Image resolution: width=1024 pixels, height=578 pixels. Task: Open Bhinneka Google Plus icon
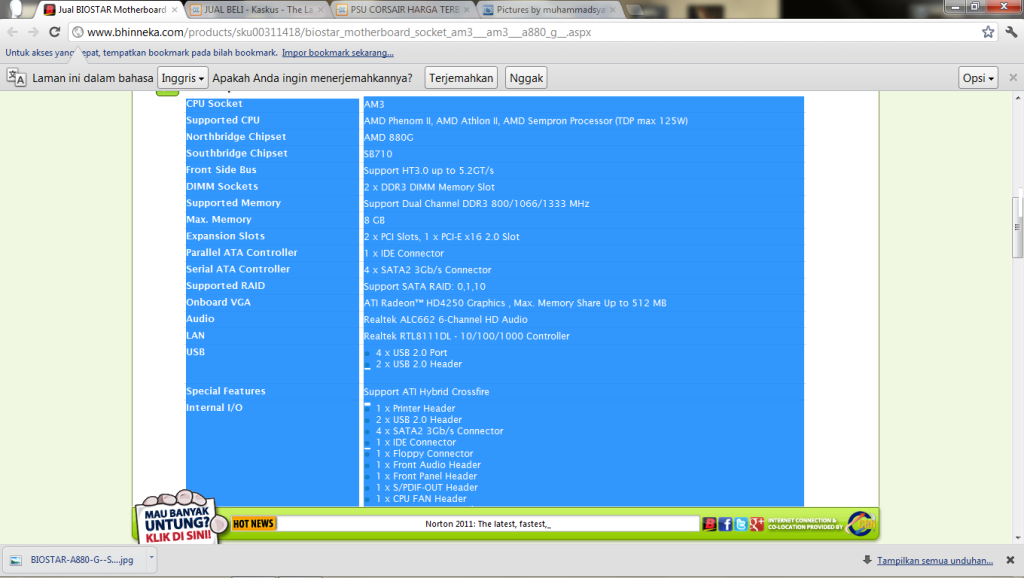(756, 524)
